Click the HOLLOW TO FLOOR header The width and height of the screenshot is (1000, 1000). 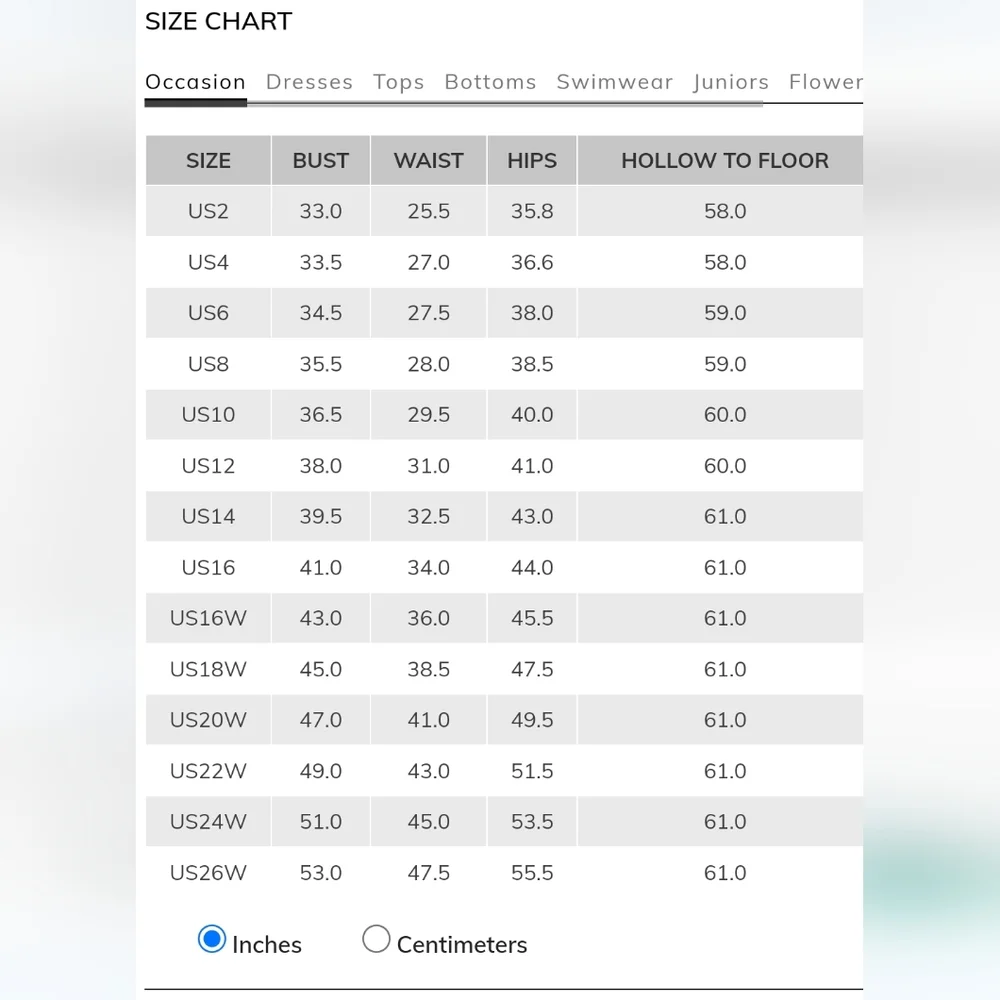[x=724, y=161]
